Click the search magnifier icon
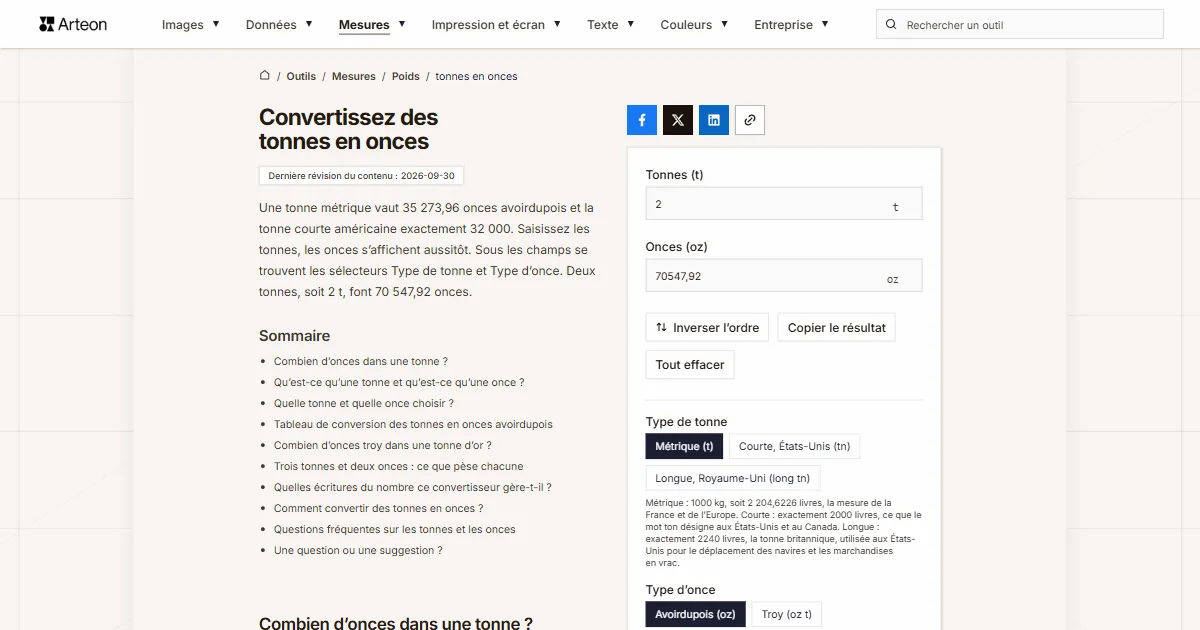 892,24
